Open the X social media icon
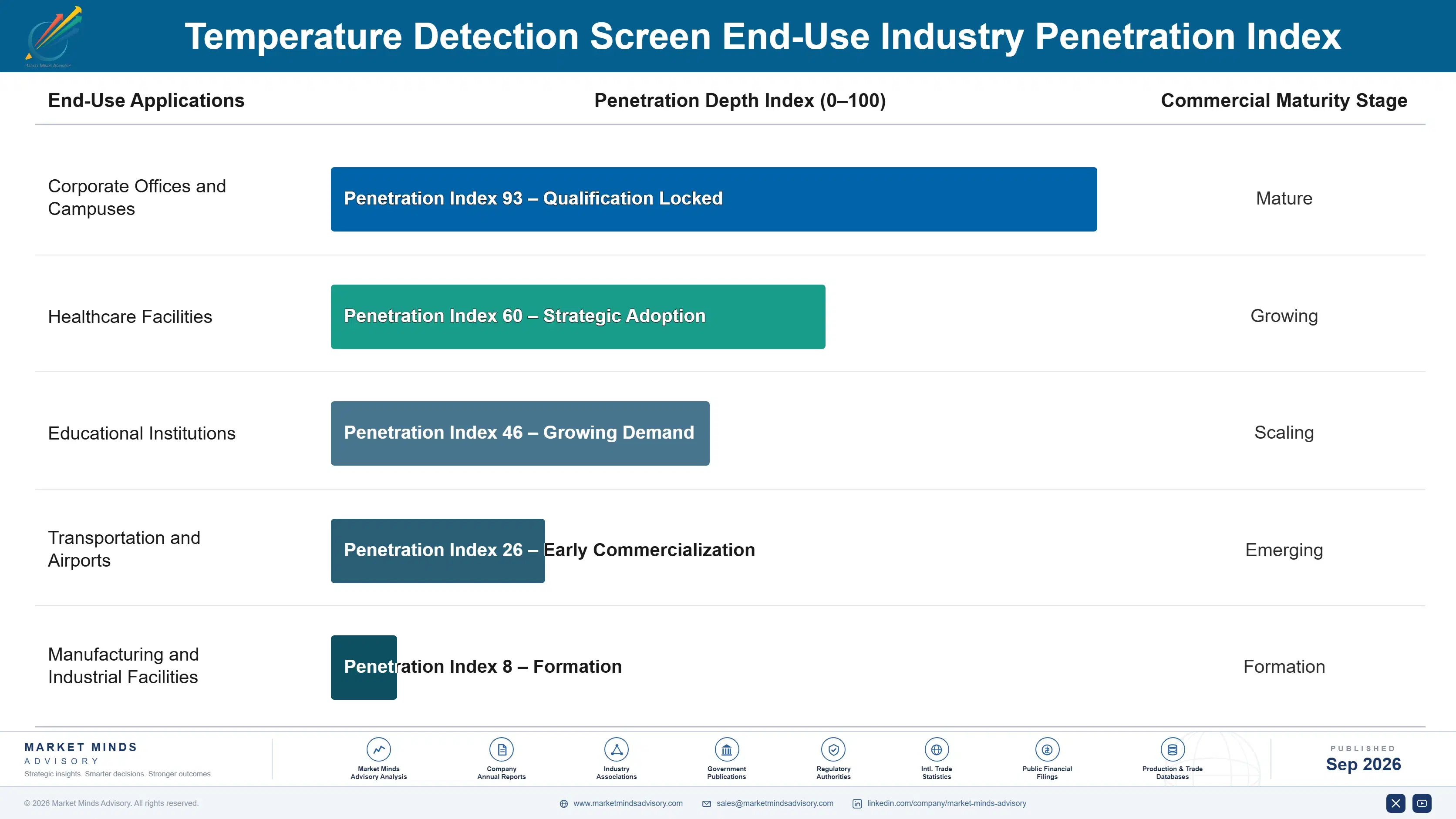Viewport: 1456px width, 819px height. pyautogui.click(x=1395, y=803)
